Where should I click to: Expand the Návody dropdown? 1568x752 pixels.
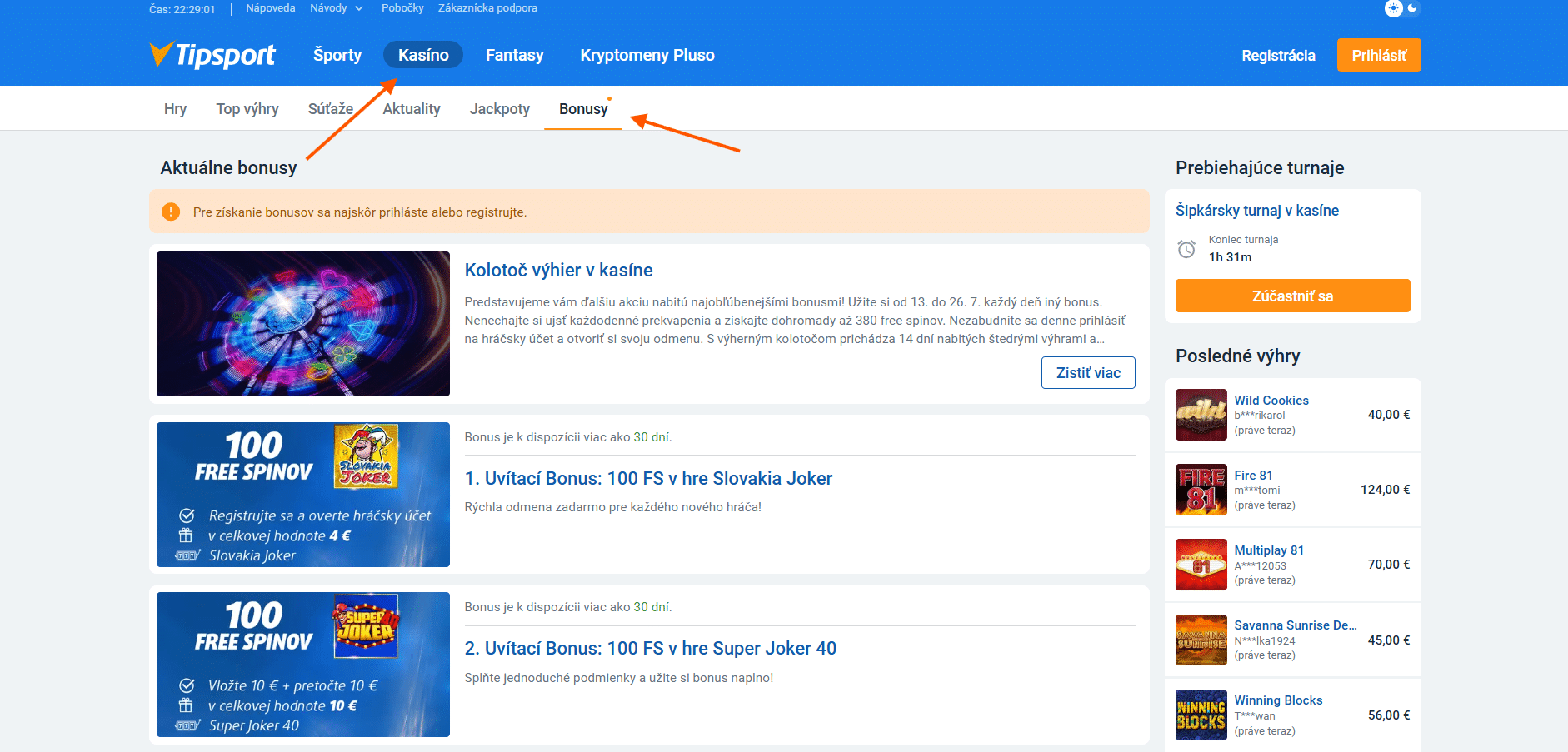337,8
